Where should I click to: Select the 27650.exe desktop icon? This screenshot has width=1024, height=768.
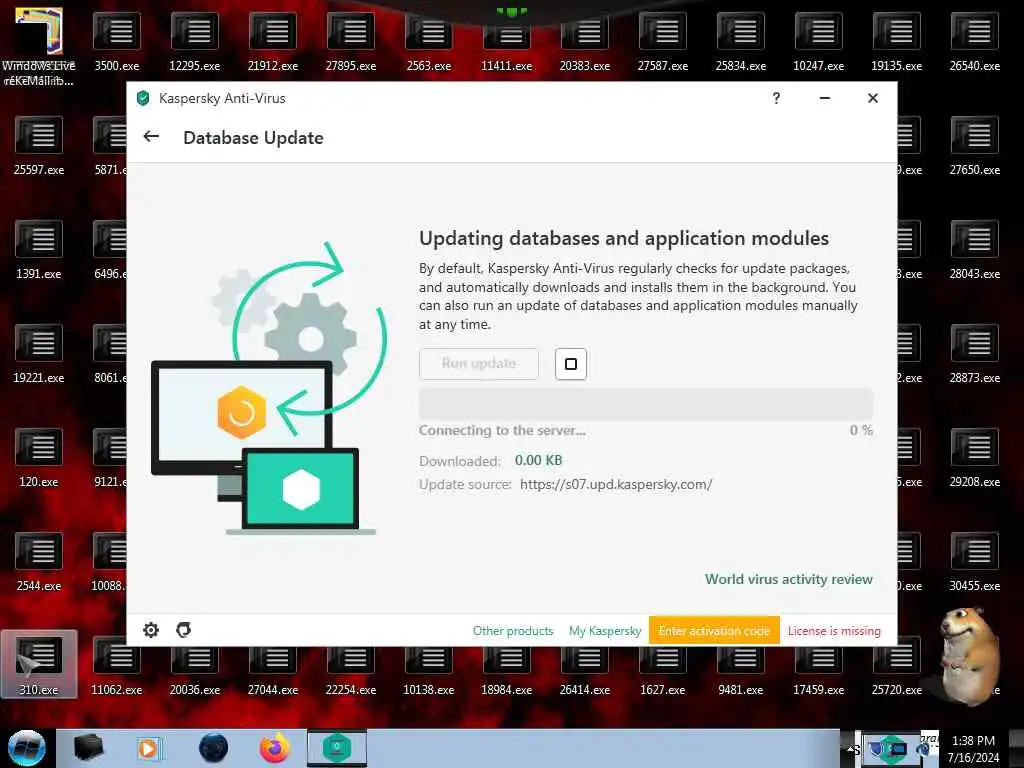[x=974, y=147]
